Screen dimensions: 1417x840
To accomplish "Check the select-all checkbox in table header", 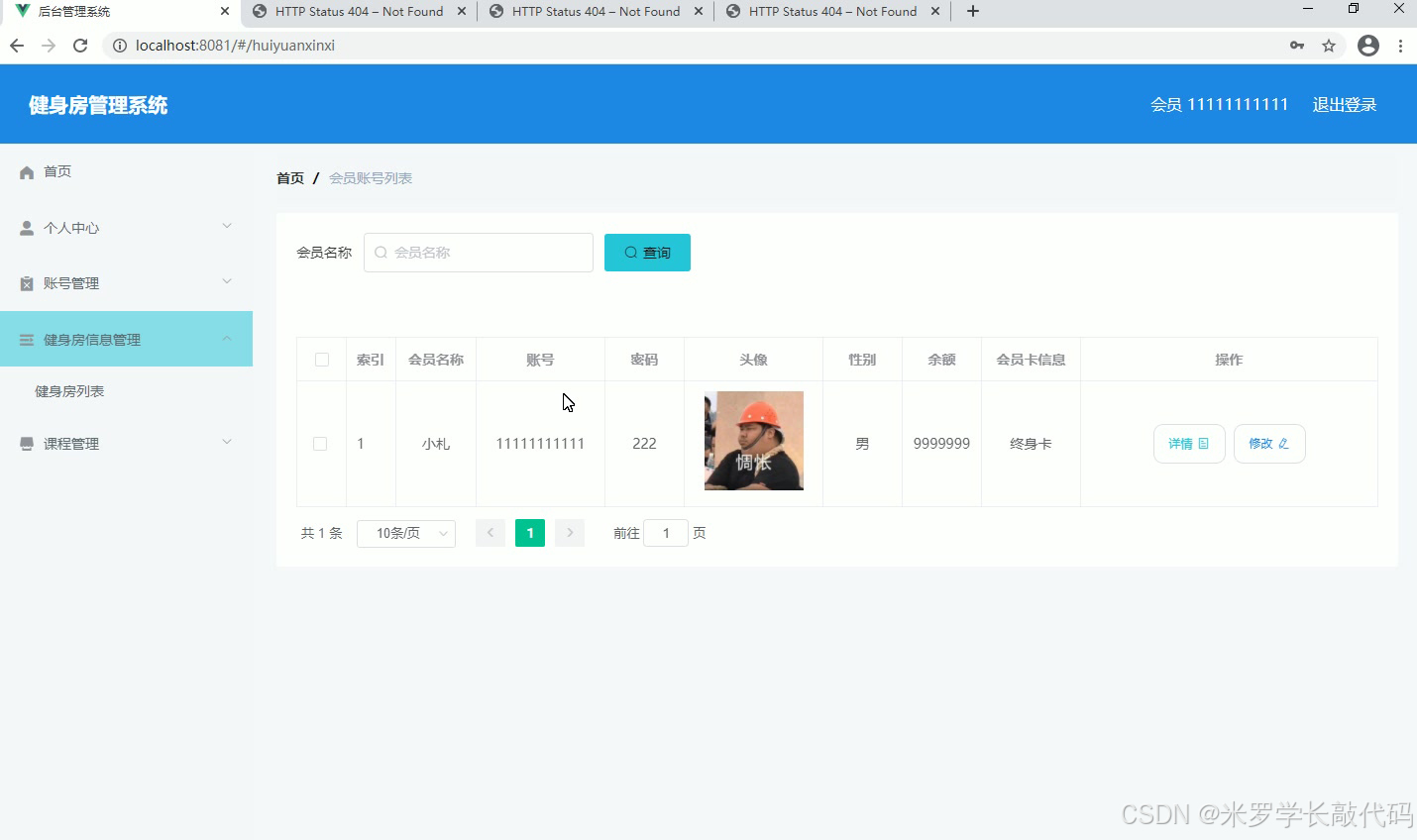I will click(320, 360).
